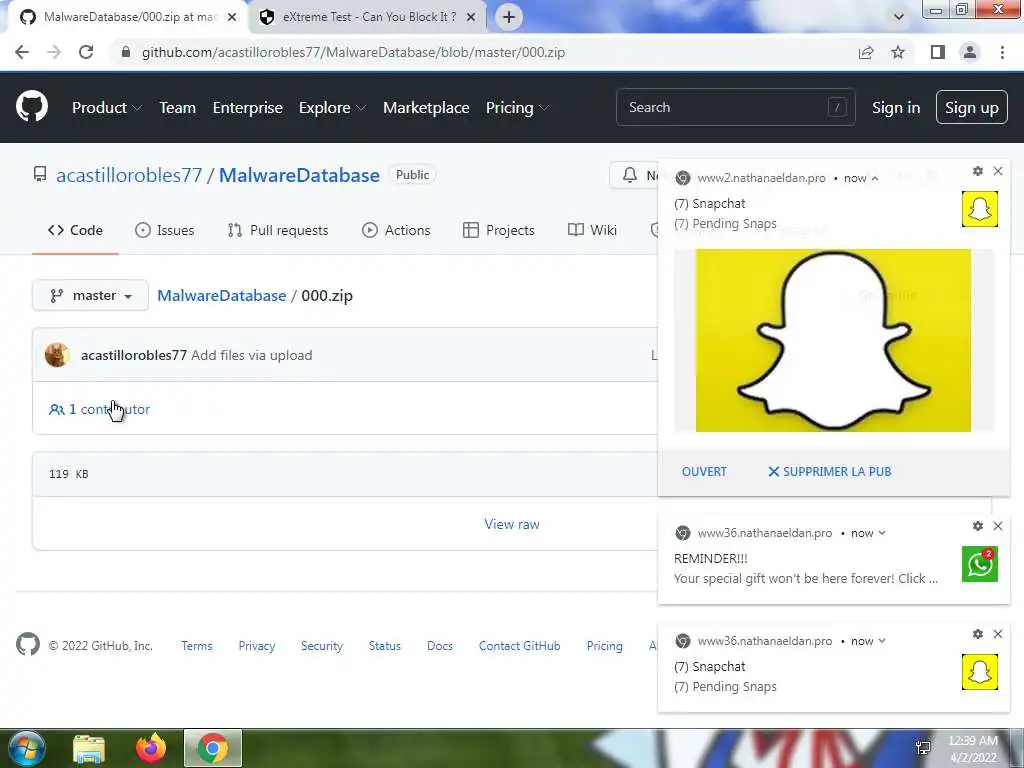Launch Firefox from the taskbar
Screen dimensions: 1024x768
coord(151,748)
